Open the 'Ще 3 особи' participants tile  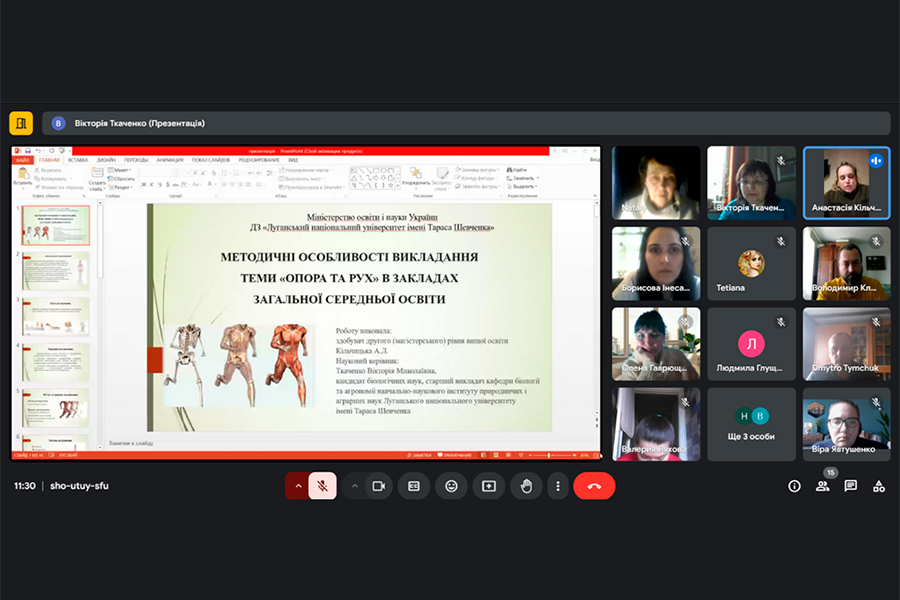[x=751, y=424]
